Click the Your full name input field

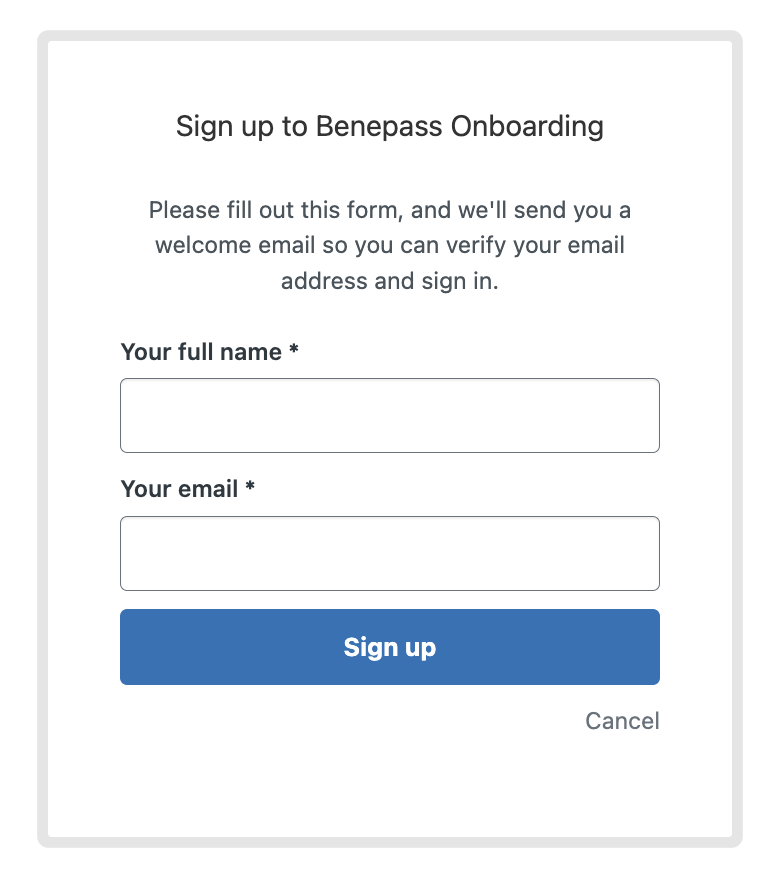[x=389, y=415]
